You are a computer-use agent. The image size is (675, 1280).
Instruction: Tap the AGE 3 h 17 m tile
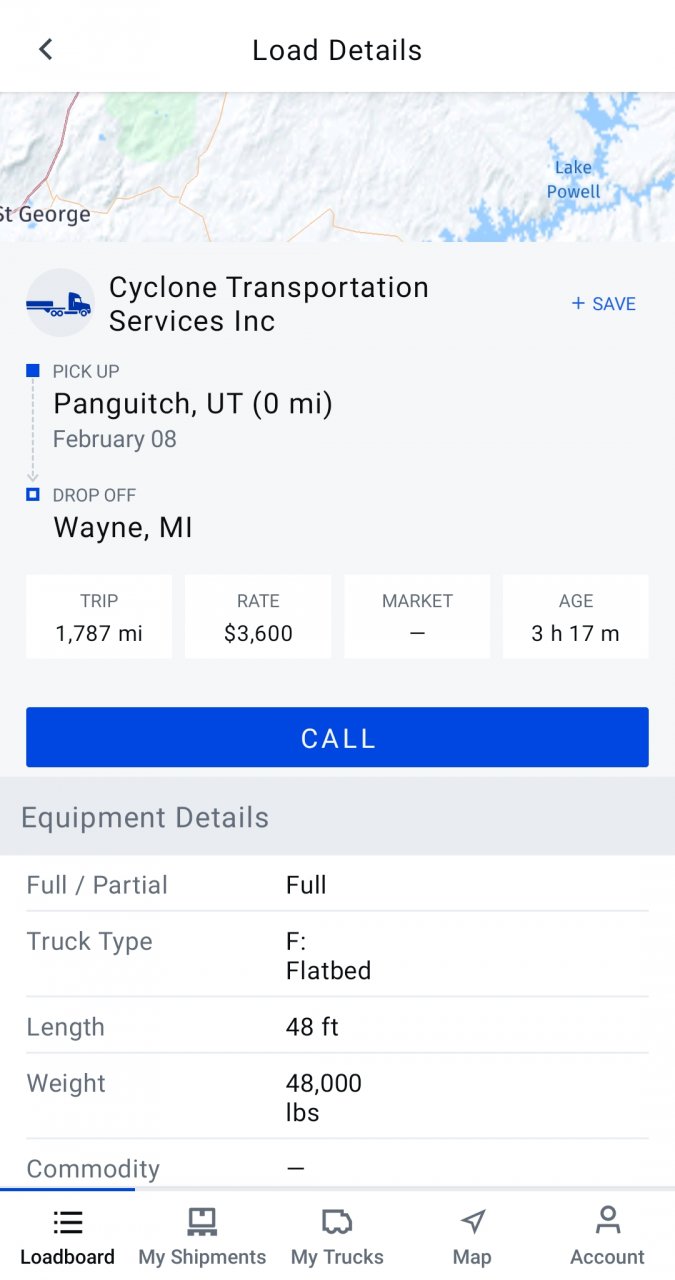click(x=576, y=617)
